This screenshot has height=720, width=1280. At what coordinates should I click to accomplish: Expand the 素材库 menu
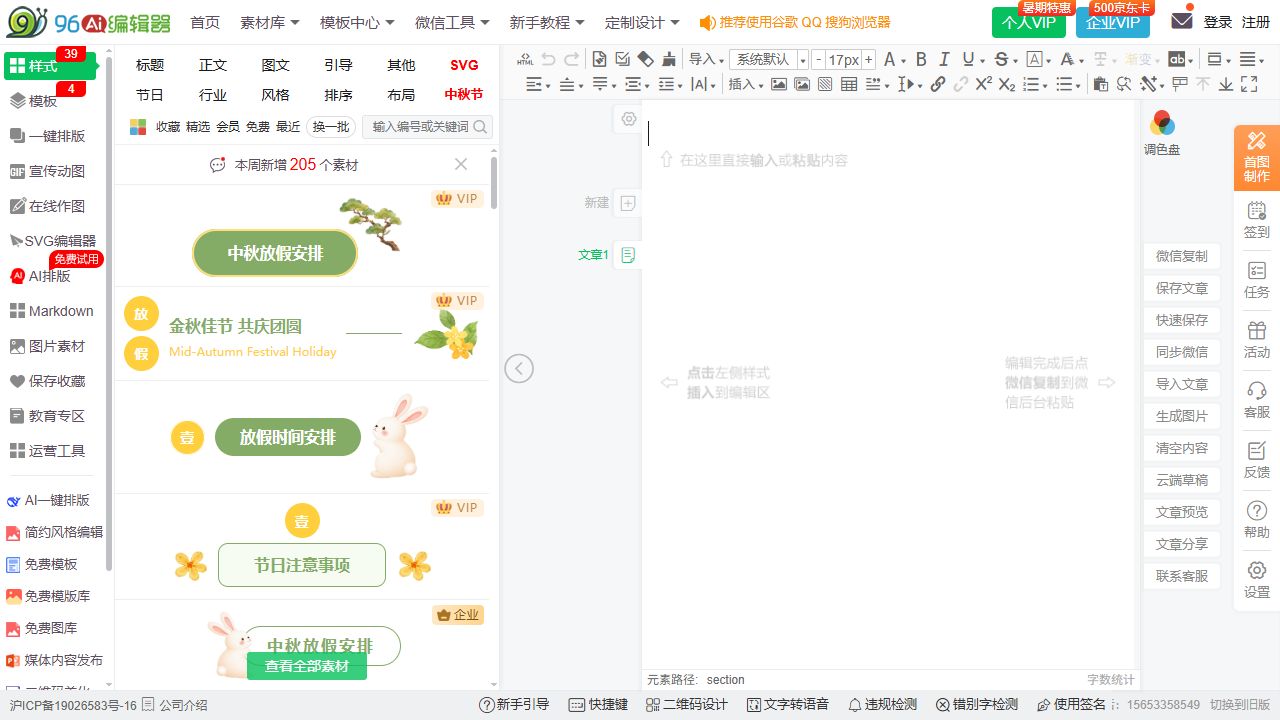pos(270,22)
